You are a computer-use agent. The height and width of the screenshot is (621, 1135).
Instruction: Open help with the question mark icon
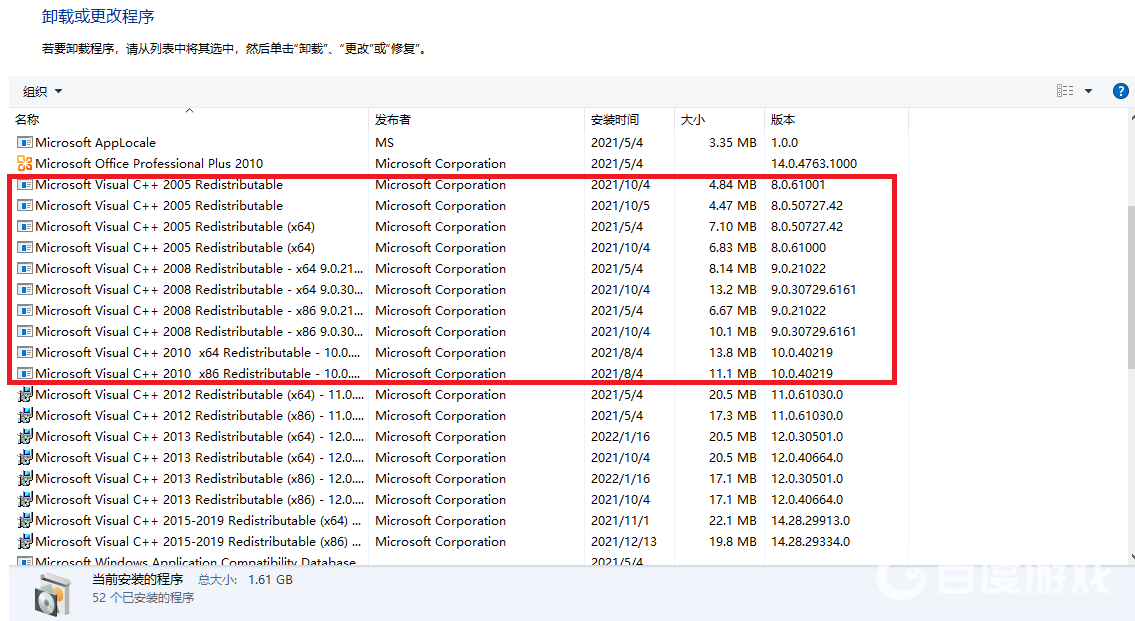(x=1121, y=91)
